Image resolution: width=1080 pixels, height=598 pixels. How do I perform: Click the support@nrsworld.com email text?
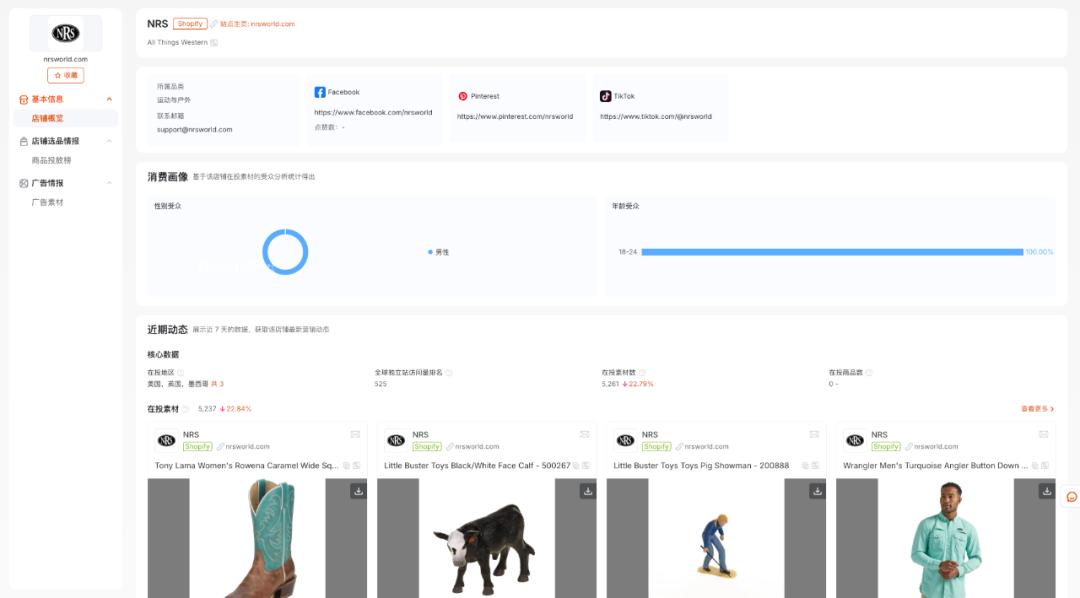tap(194, 130)
